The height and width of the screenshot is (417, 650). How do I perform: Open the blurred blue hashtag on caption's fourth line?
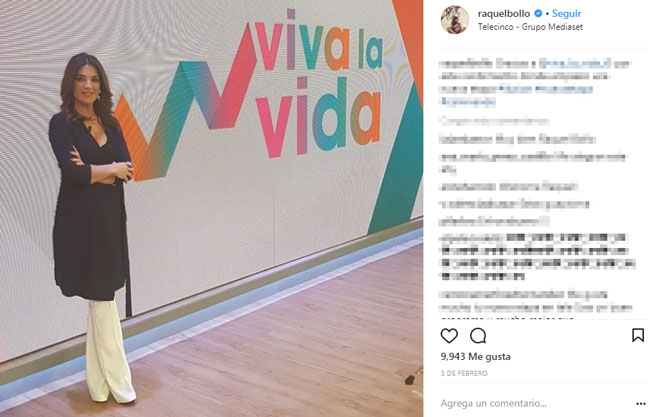click(x=468, y=102)
